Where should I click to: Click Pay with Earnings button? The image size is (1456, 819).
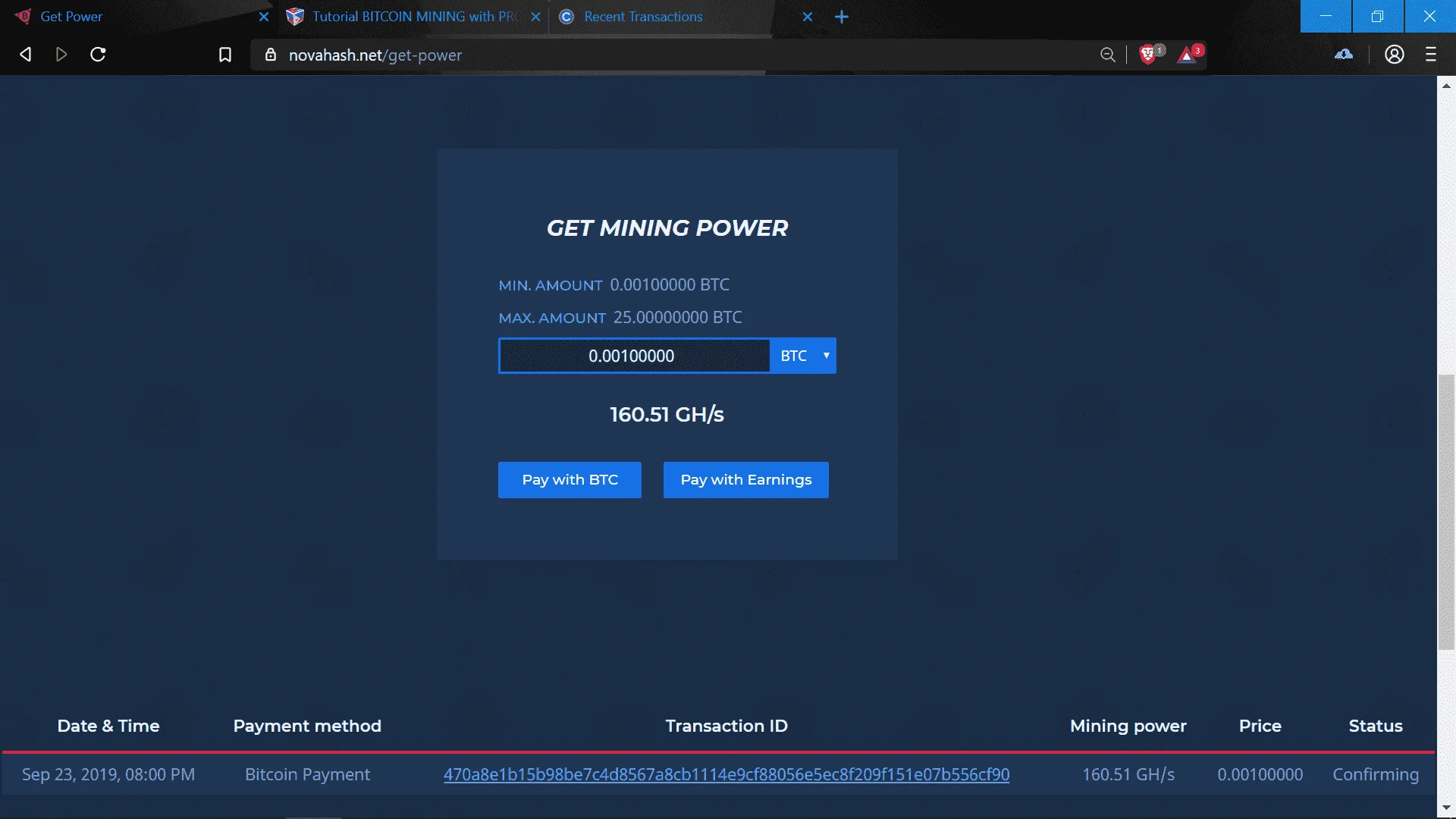[x=745, y=480]
